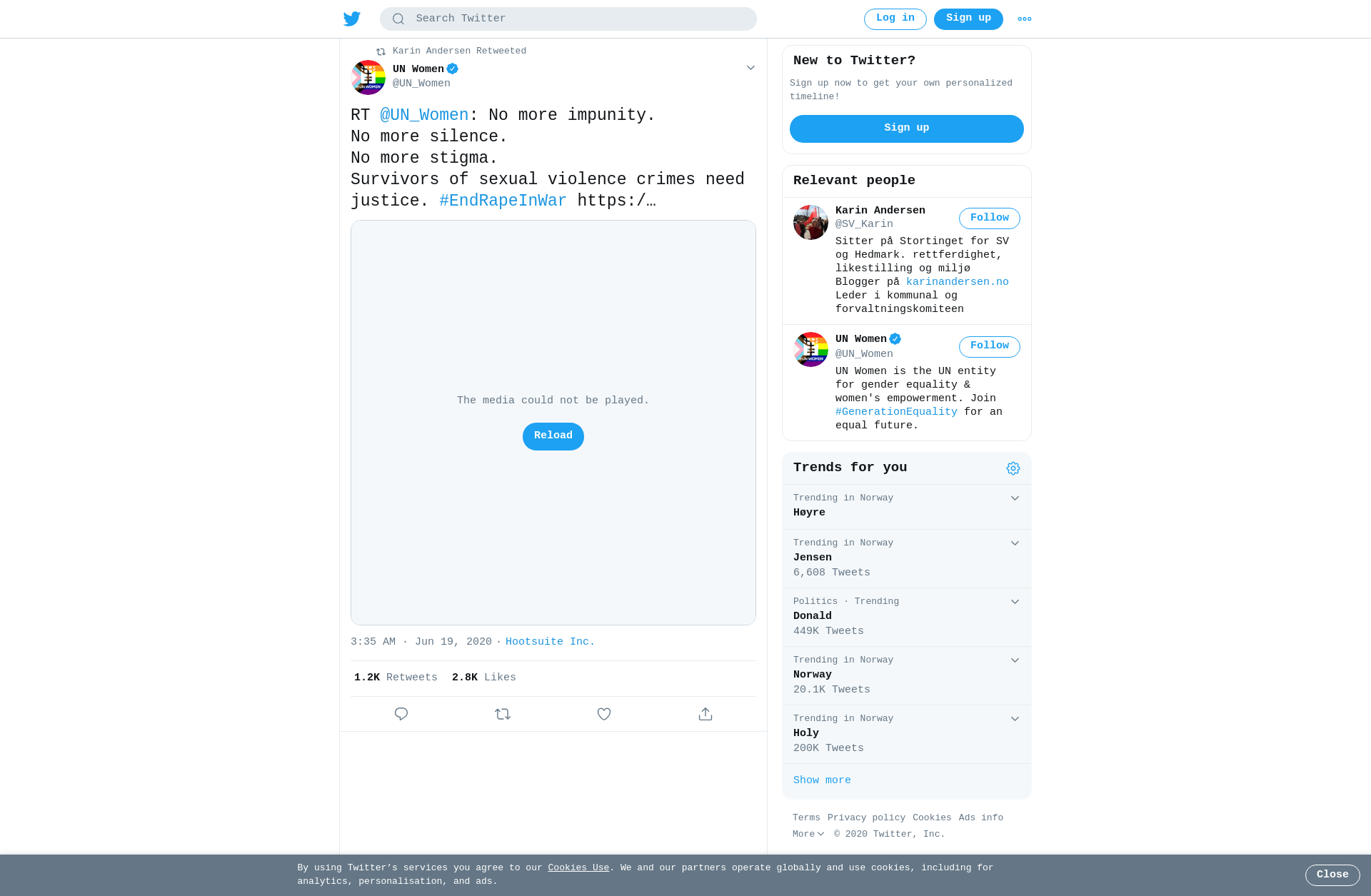Like the tweet with the heart icon
The image size is (1371, 896).
point(604,714)
